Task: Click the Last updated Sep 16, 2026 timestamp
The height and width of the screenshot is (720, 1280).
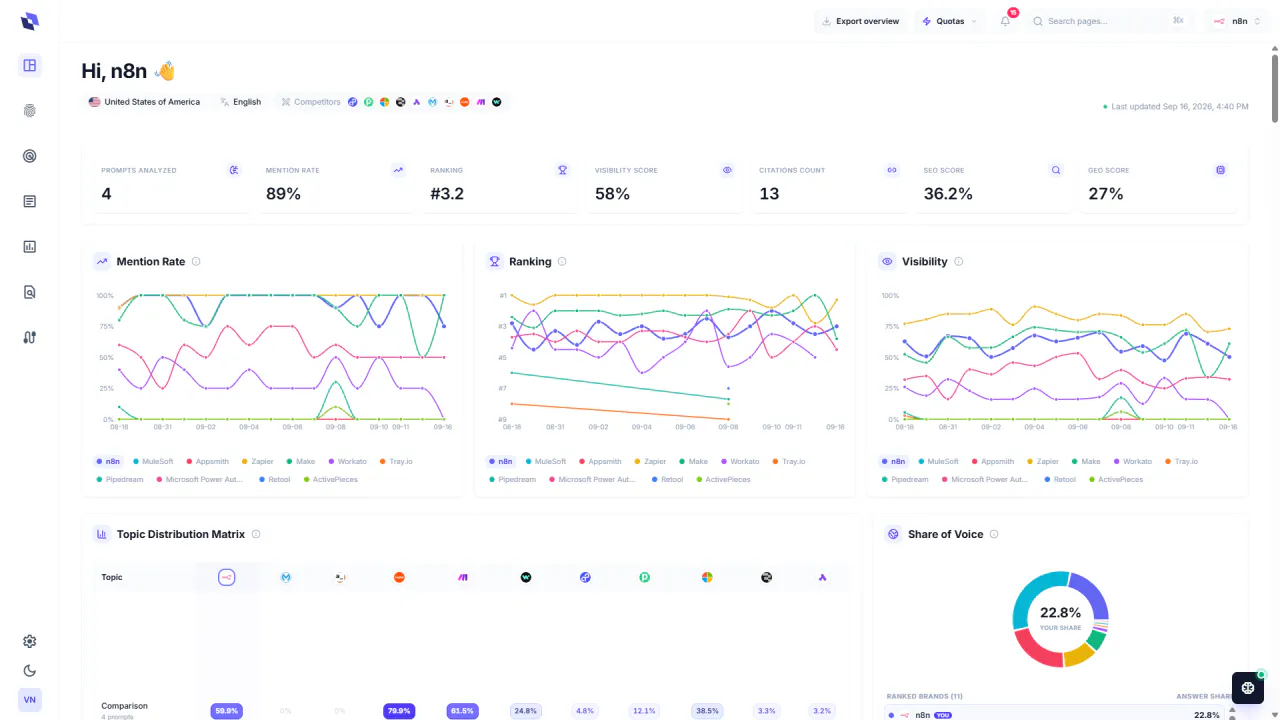Action: [x=1176, y=106]
